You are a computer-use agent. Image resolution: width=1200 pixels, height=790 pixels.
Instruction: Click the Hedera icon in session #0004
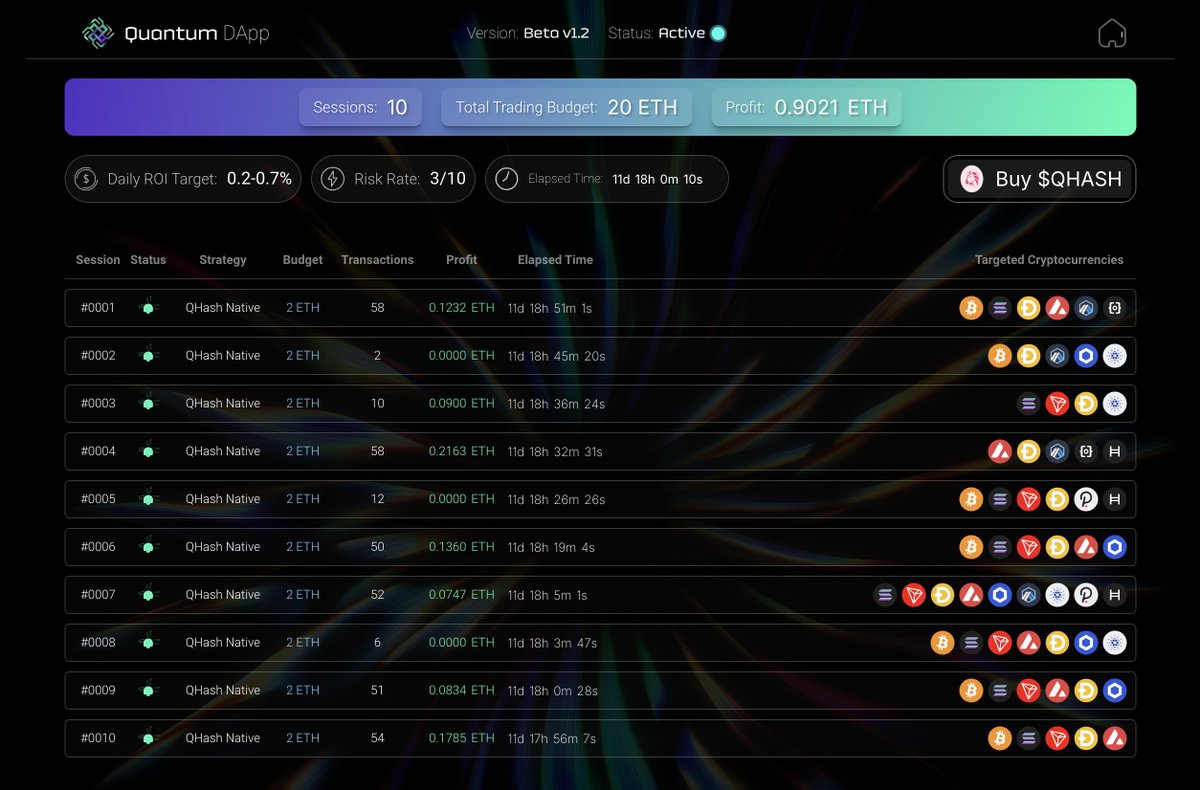tap(1115, 452)
